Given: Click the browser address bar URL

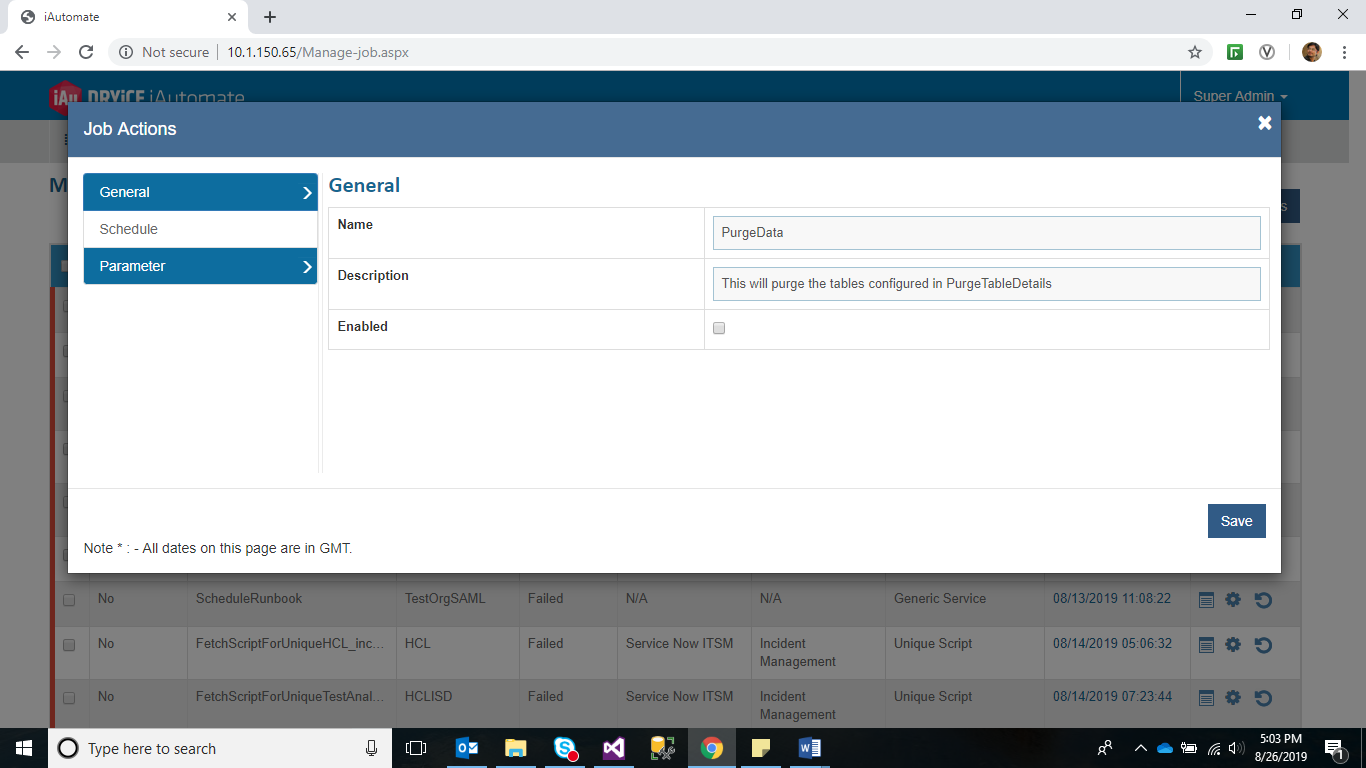Looking at the screenshot, I should (x=318, y=52).
